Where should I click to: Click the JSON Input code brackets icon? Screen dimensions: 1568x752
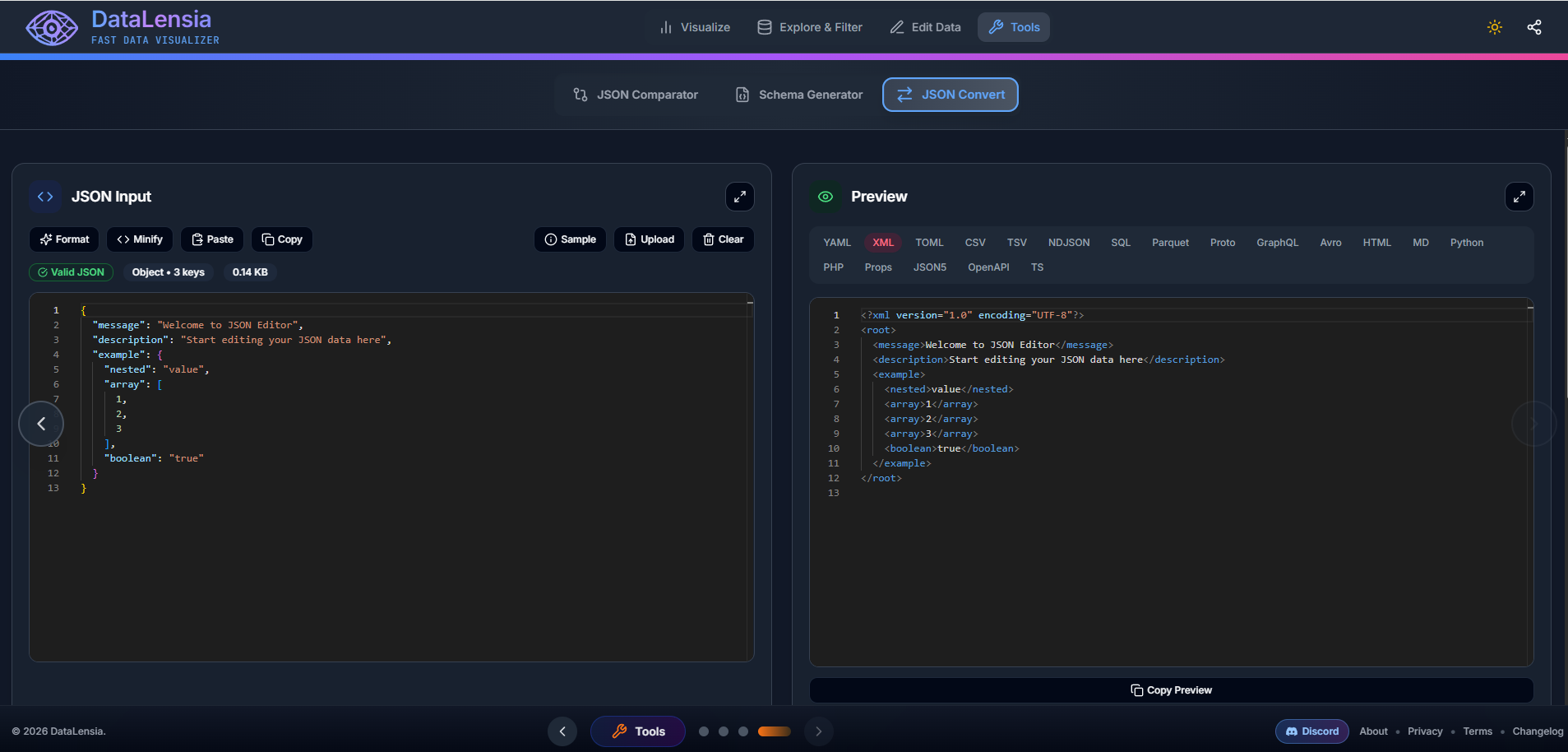[45, 197]
